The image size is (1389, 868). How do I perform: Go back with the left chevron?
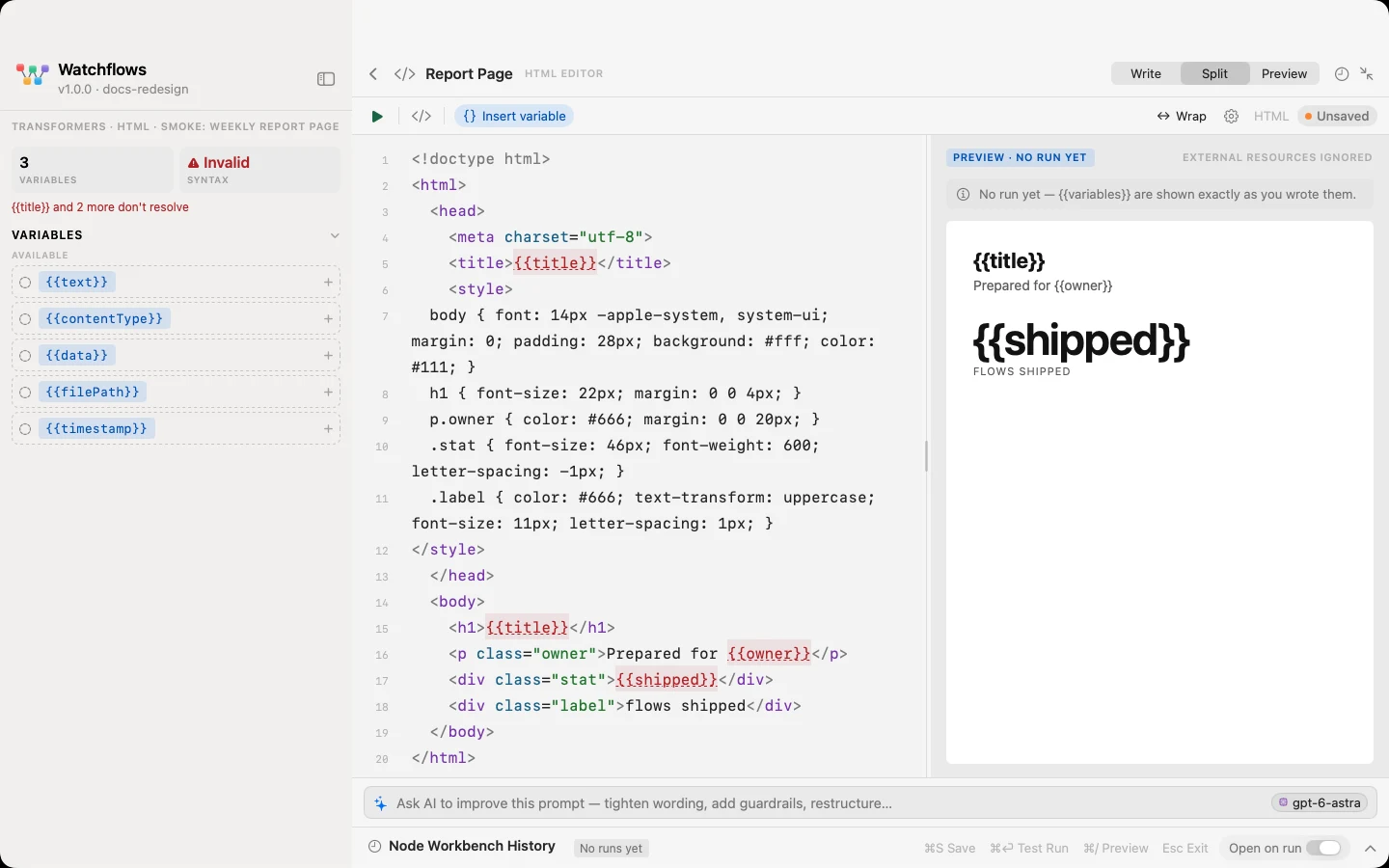[373, 74]
